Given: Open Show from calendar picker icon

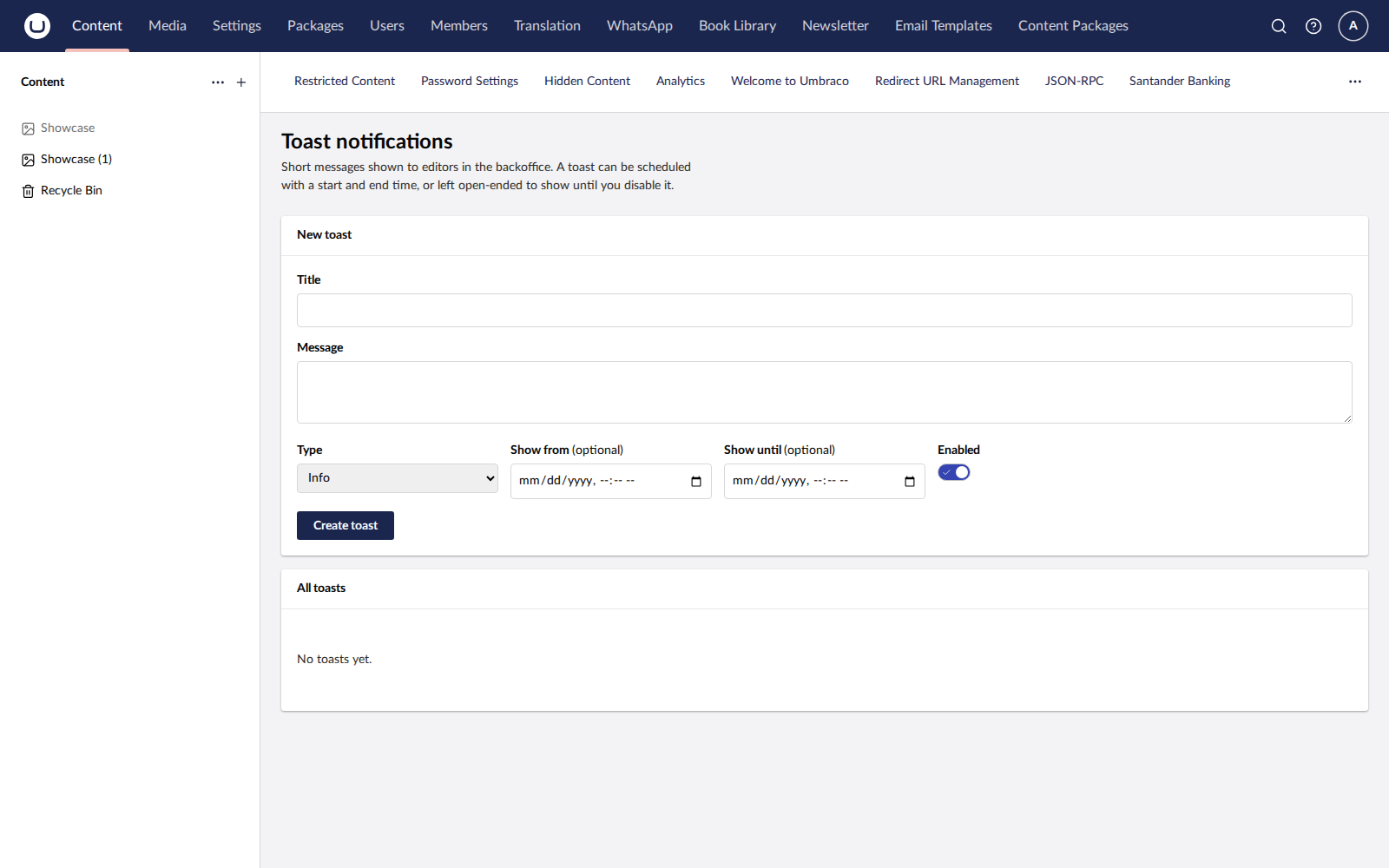Looking at the screenshot, I should coord(696,482).
